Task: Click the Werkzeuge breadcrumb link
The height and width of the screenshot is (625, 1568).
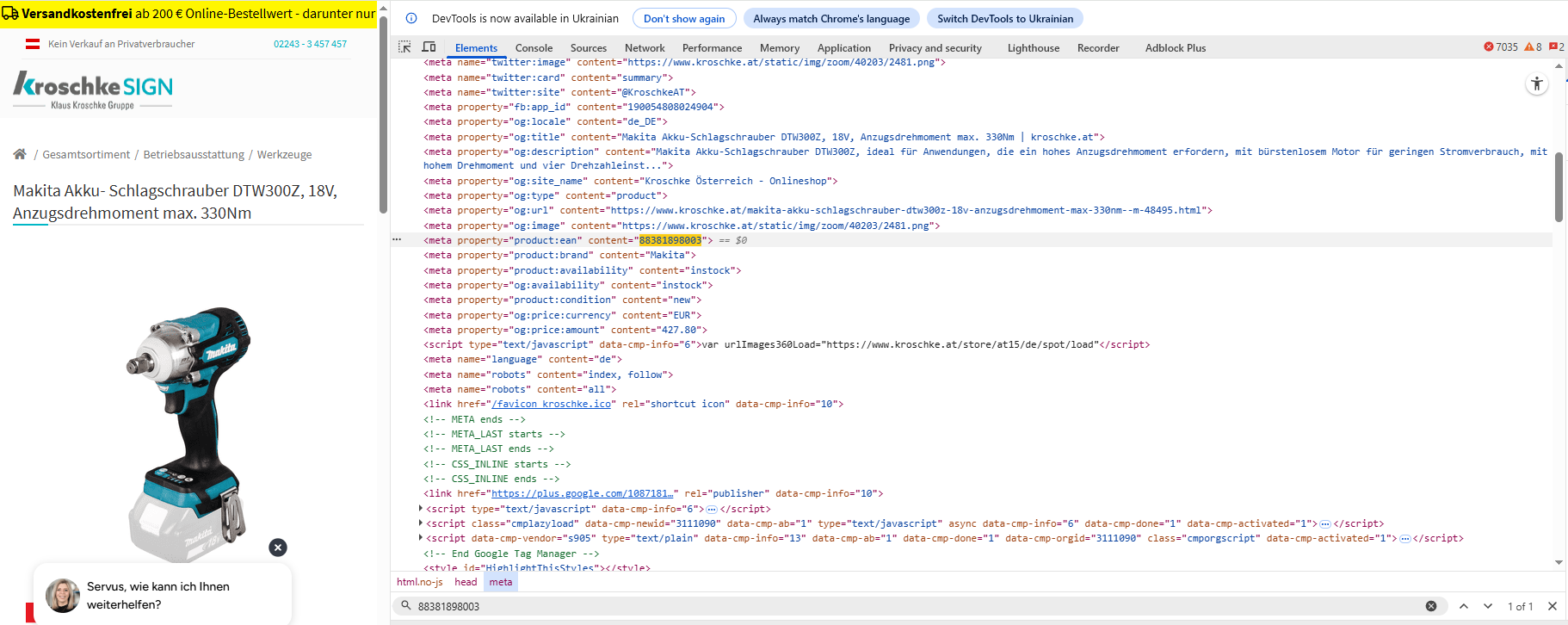Action: pos(284,154)
